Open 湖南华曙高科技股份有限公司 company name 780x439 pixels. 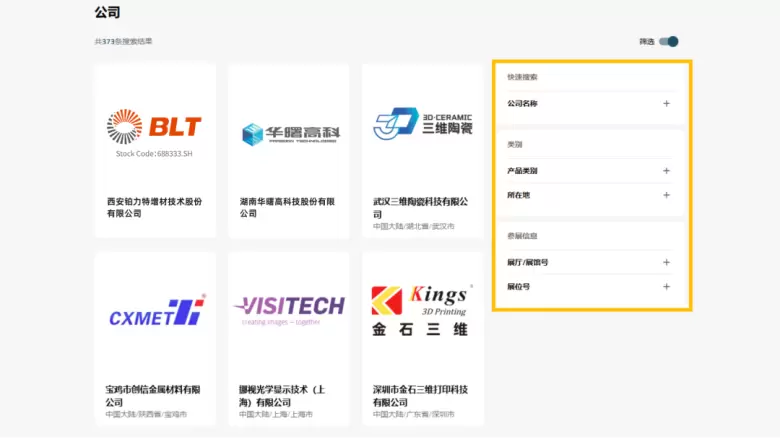[287, 207]
